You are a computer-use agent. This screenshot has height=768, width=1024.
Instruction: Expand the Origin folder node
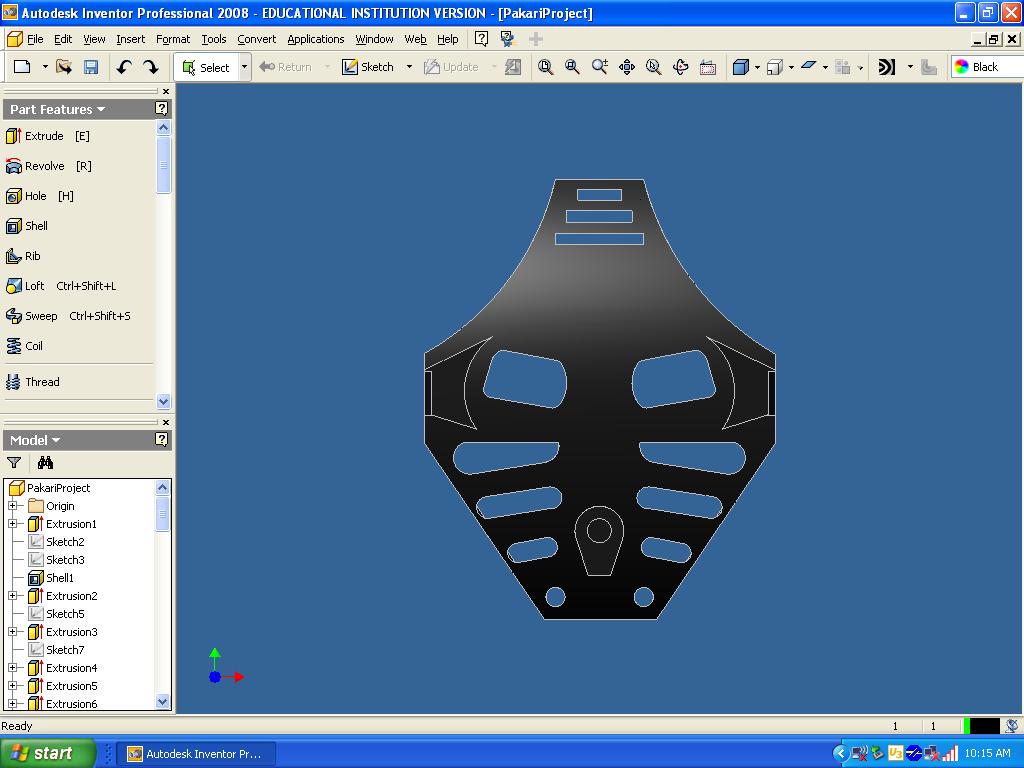14,506
